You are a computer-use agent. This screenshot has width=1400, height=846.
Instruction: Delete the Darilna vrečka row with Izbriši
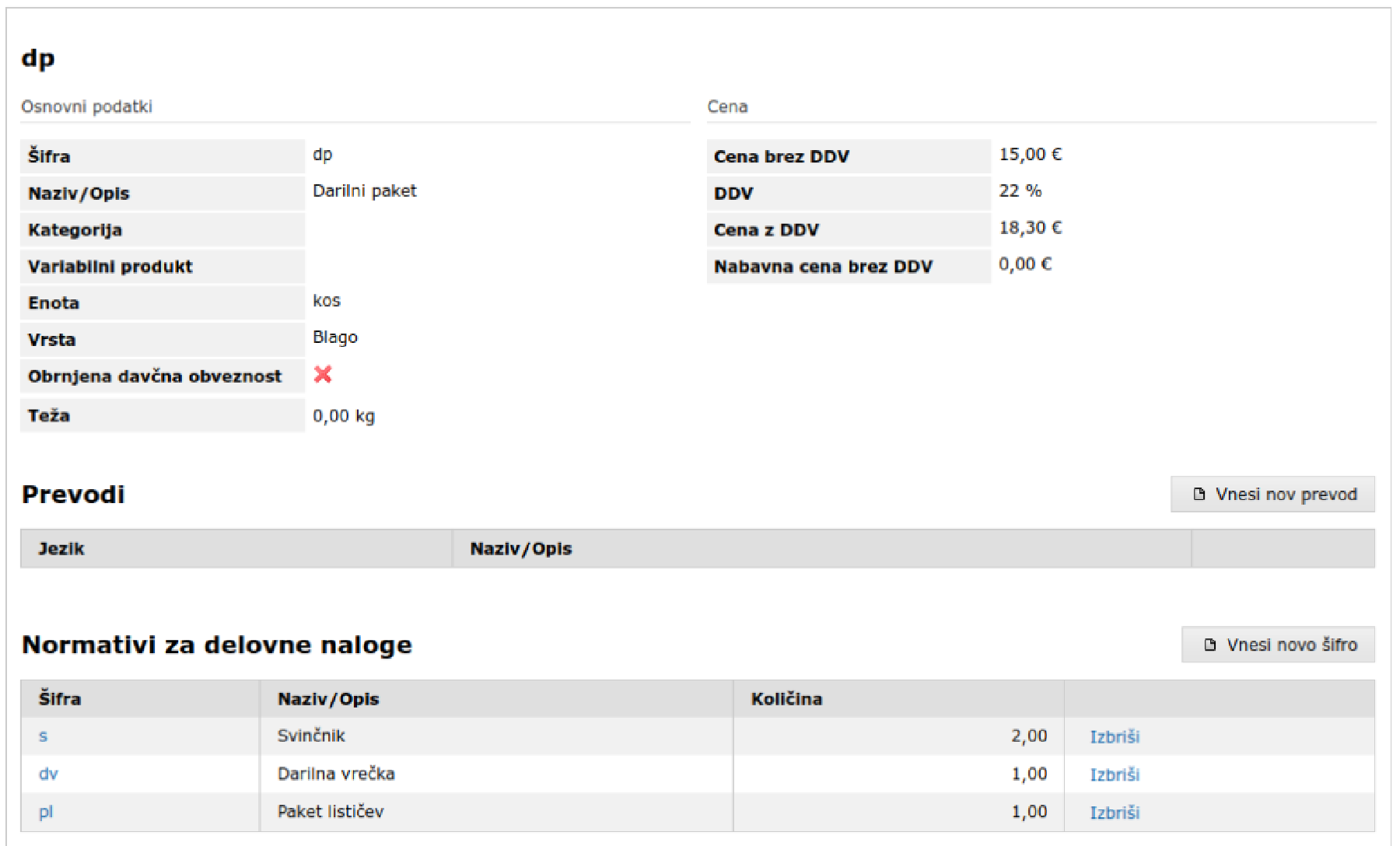1114,774
